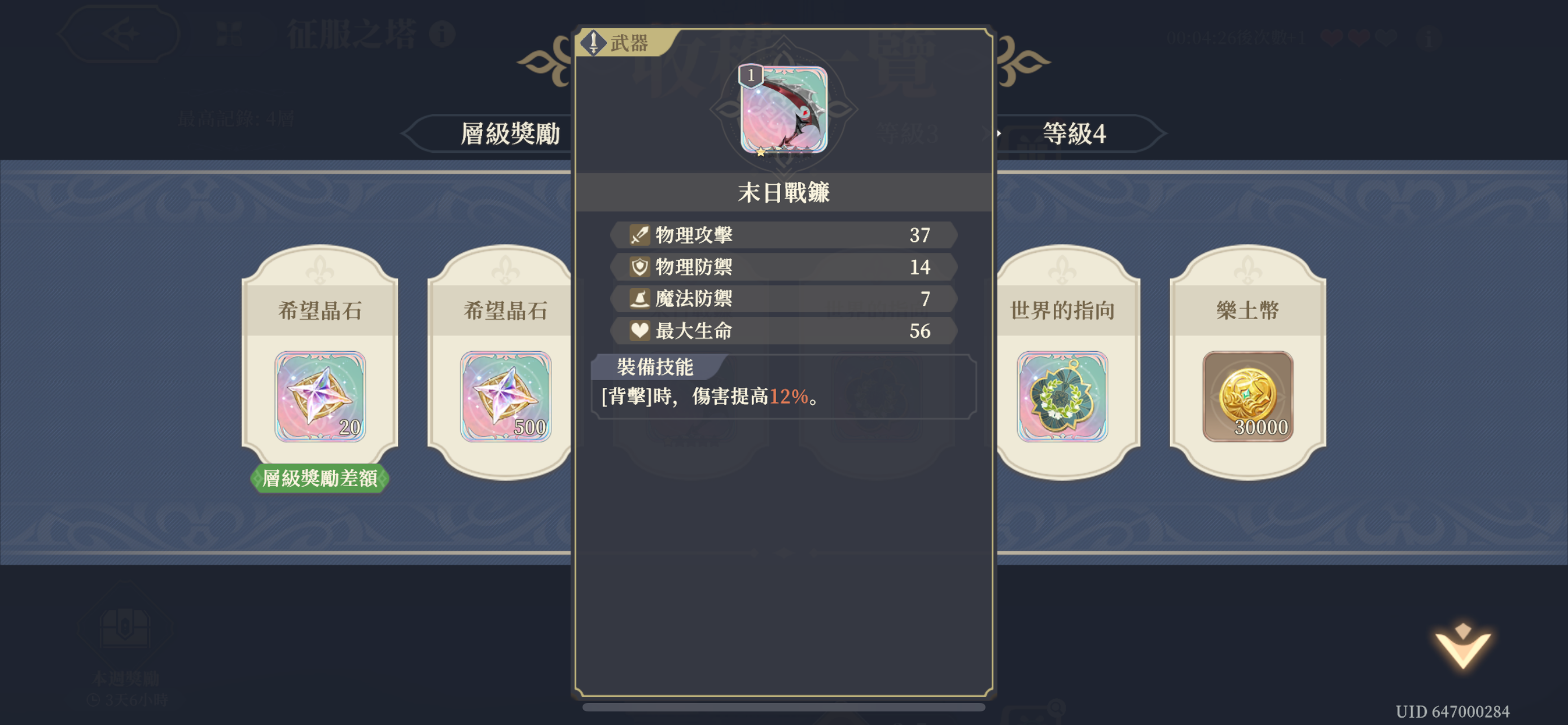Click the green 層級獎勵差額 label
This screenshot has height=725, width=1568.
point(319,478)
